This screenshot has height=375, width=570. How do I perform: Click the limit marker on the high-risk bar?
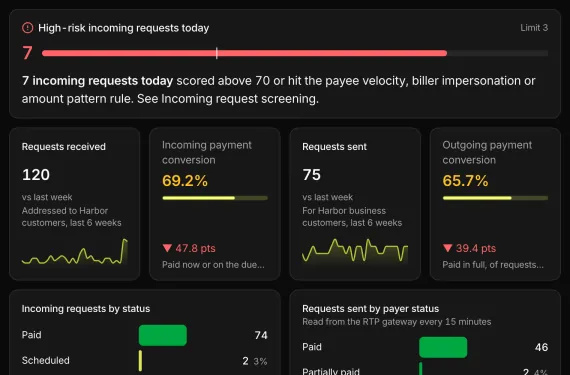217,53
